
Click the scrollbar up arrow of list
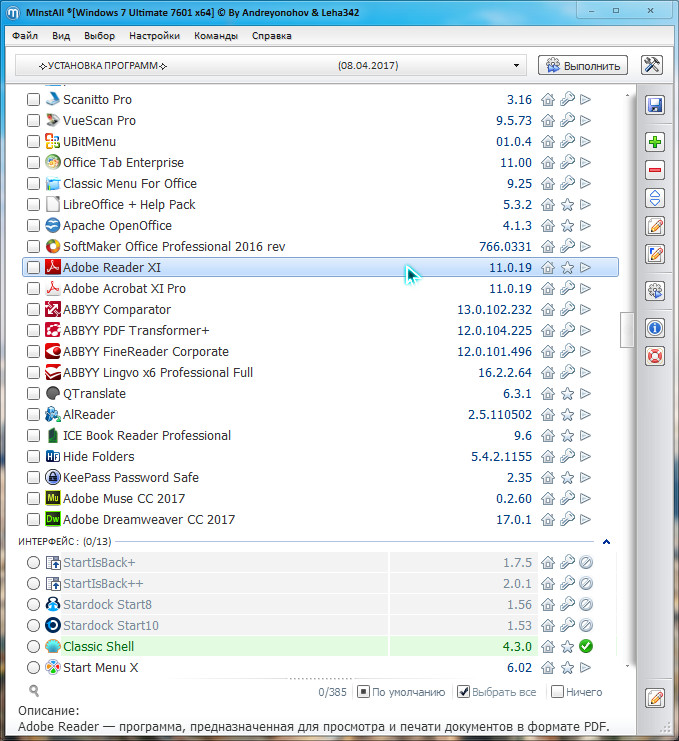[x=627, y=95]
